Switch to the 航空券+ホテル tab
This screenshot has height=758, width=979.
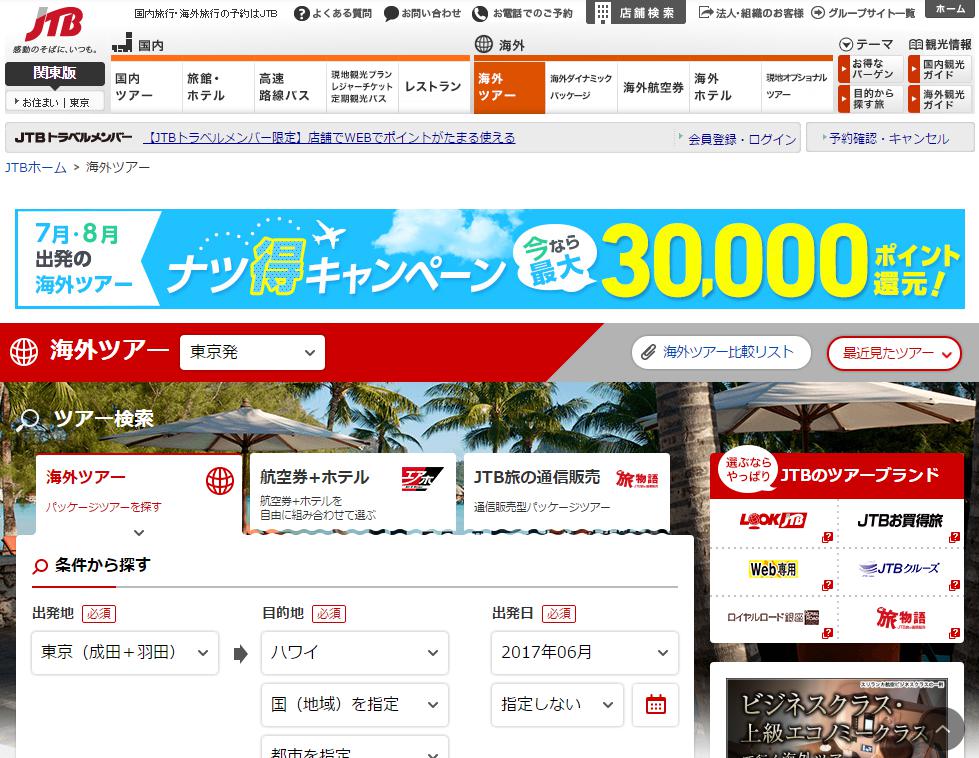pos(353,493)
